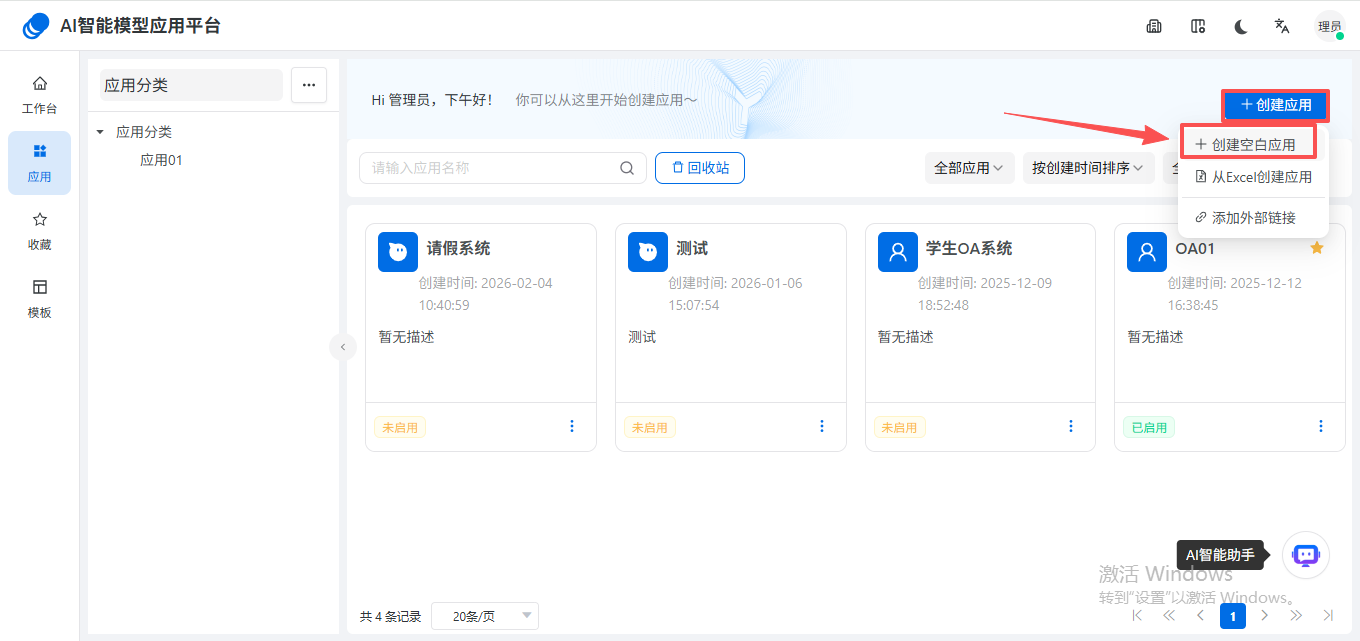Screen dimensions: 1360x641
Task: Click 暂无描述 on the 请假系统 card
Action: (x=407, y=337)
